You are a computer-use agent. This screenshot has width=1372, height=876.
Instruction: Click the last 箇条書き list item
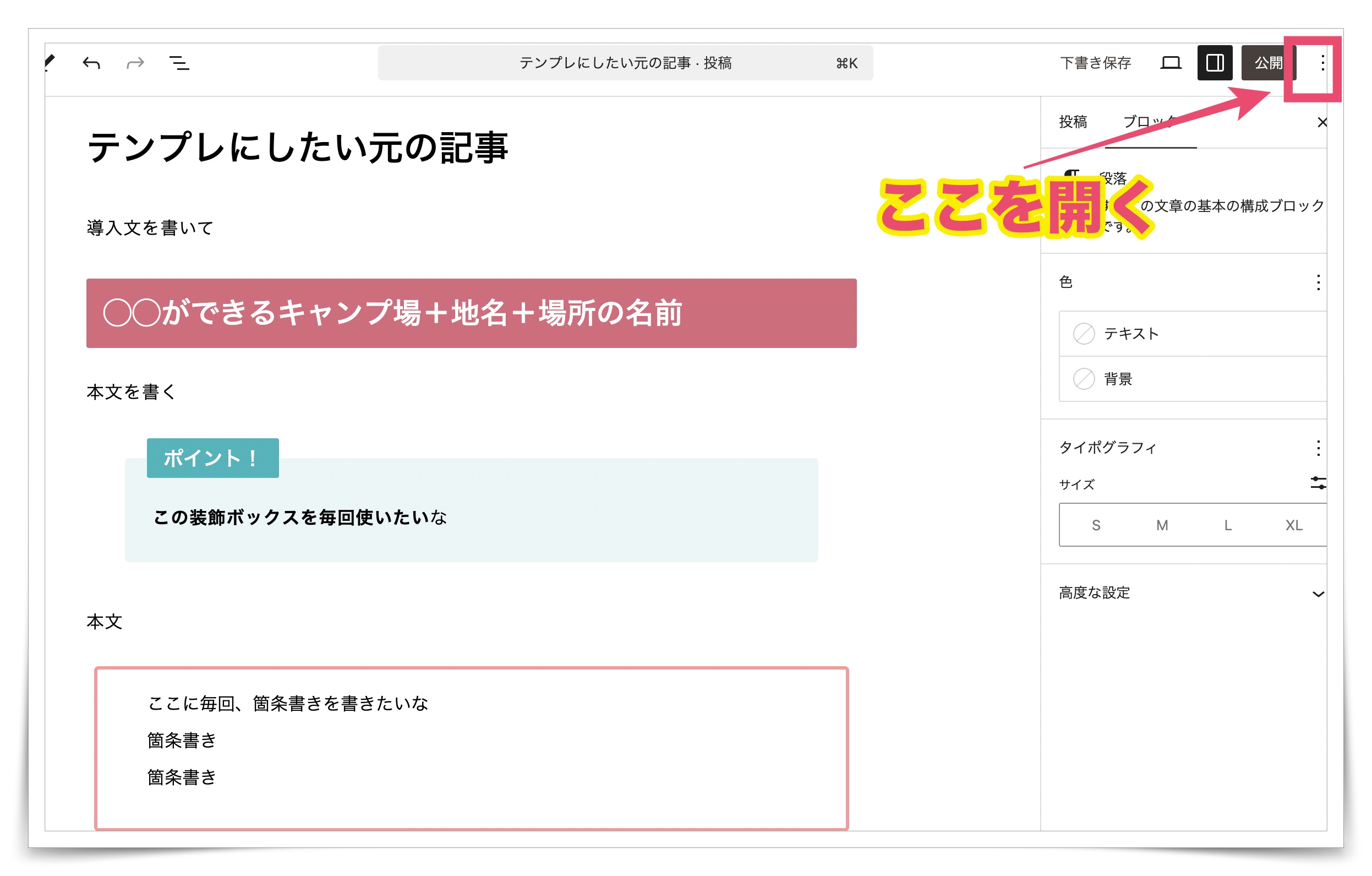tap(182, 777)
